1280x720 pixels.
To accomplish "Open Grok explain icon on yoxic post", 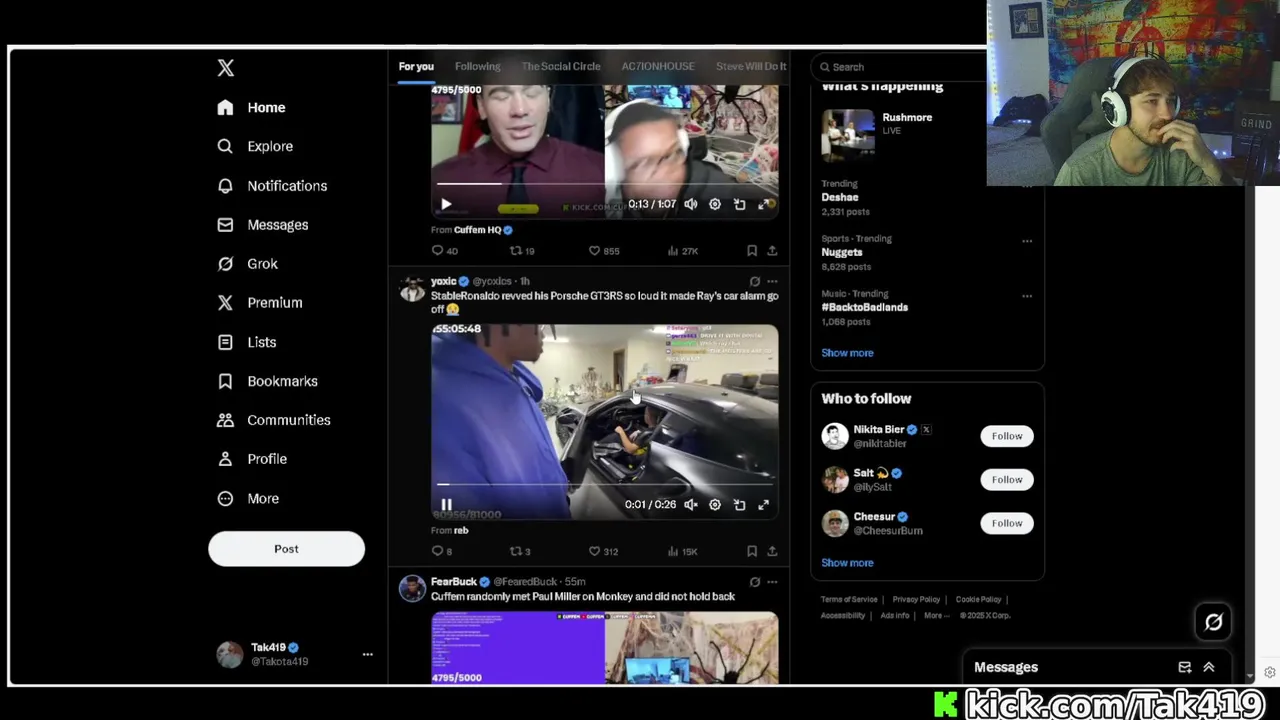I will click(755, 282).
